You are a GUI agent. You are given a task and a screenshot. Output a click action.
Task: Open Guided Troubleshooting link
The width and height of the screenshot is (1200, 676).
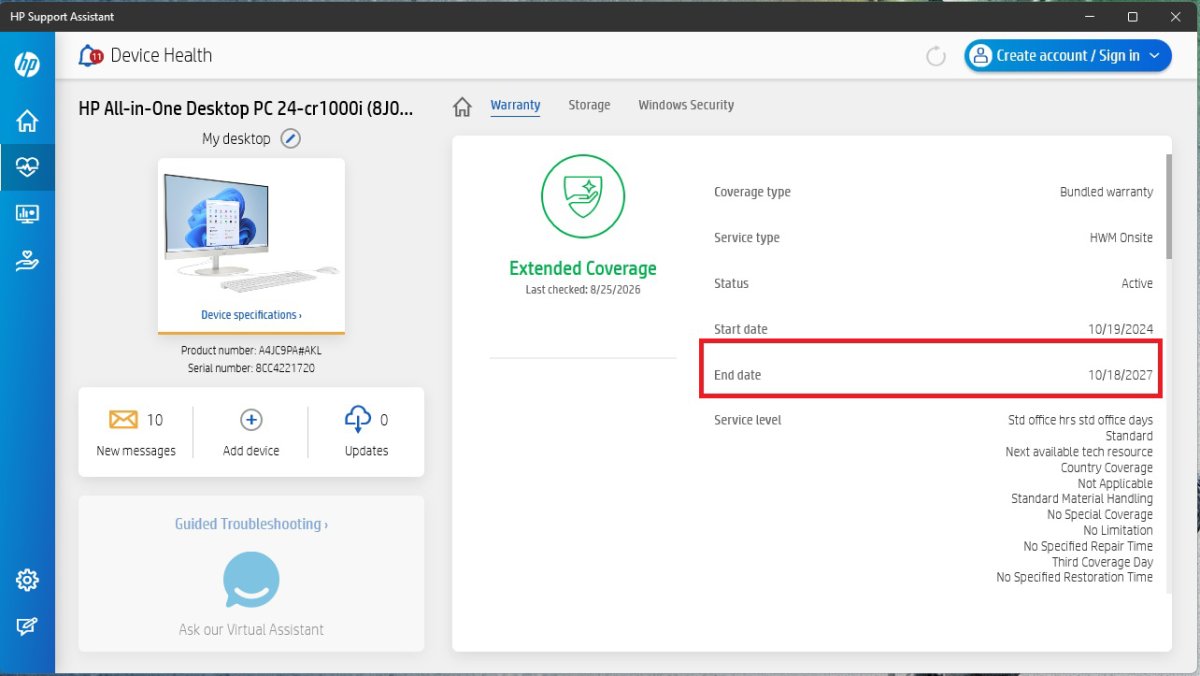(x=251, y=524)
